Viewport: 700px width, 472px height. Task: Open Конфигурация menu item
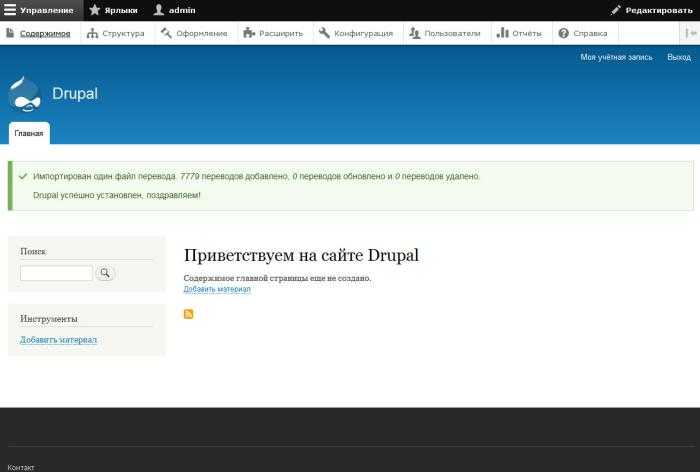click(x=363, y=33)
